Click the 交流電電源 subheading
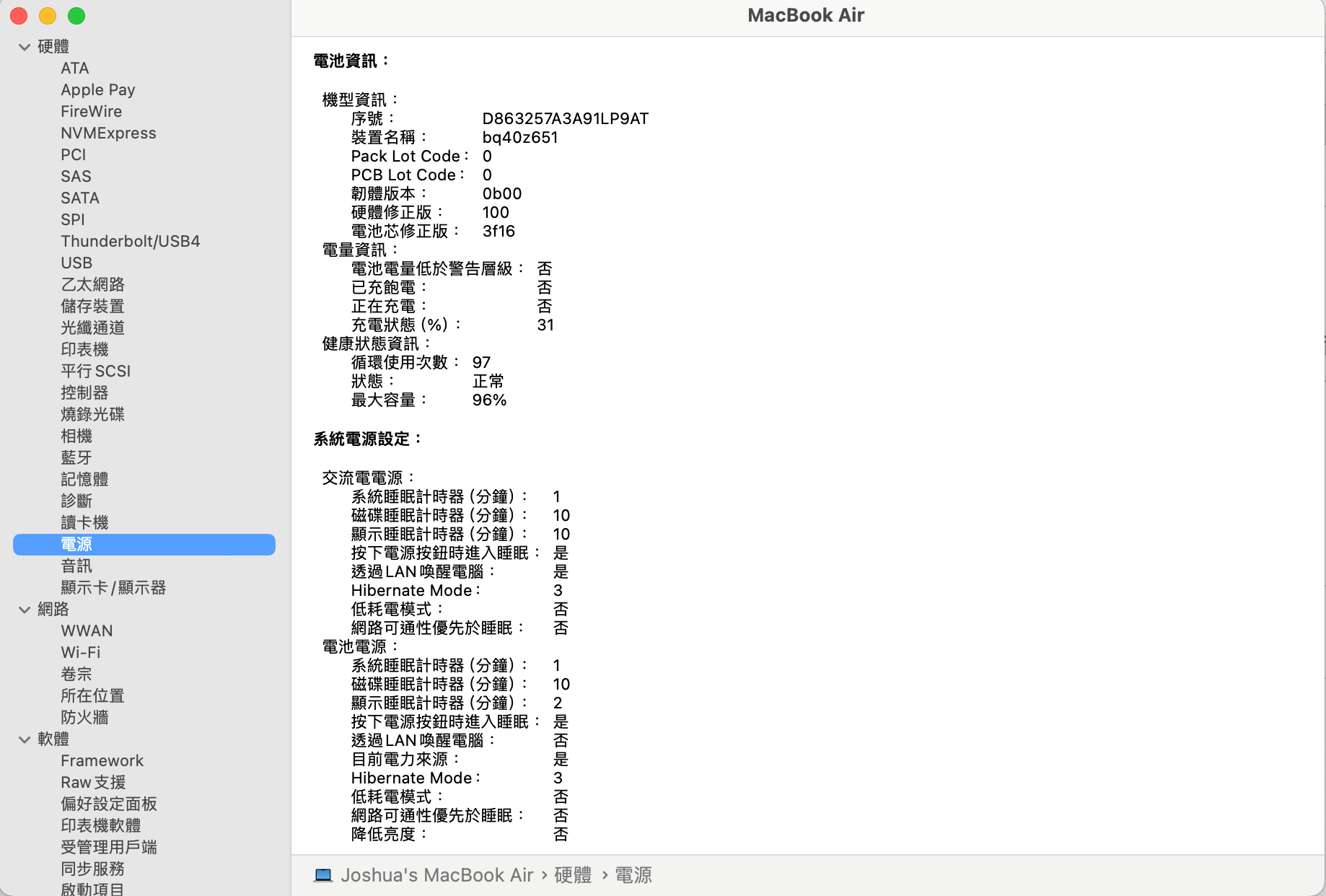This screenshot has width=1326, height=896. click(368, 478)
